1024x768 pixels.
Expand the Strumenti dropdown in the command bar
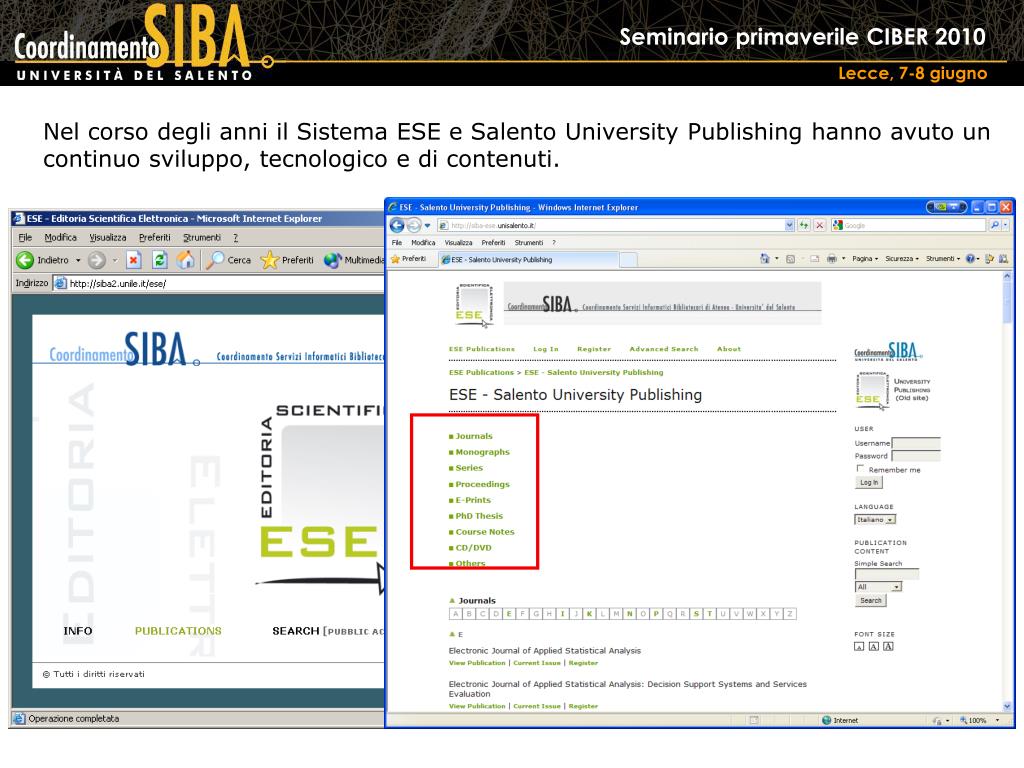pyautogui.click(x=942, y=259)
